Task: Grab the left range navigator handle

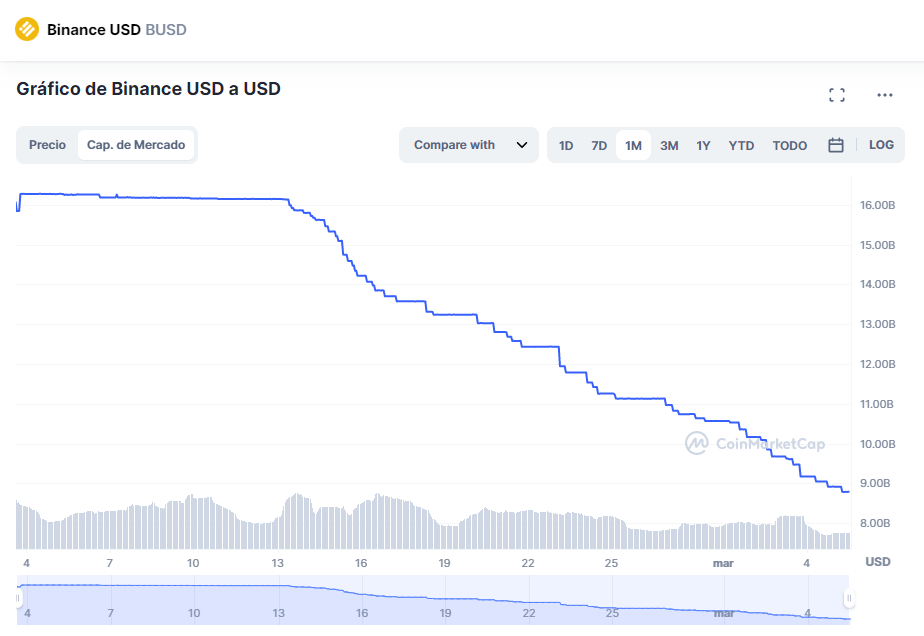Action: coord(18,598)
